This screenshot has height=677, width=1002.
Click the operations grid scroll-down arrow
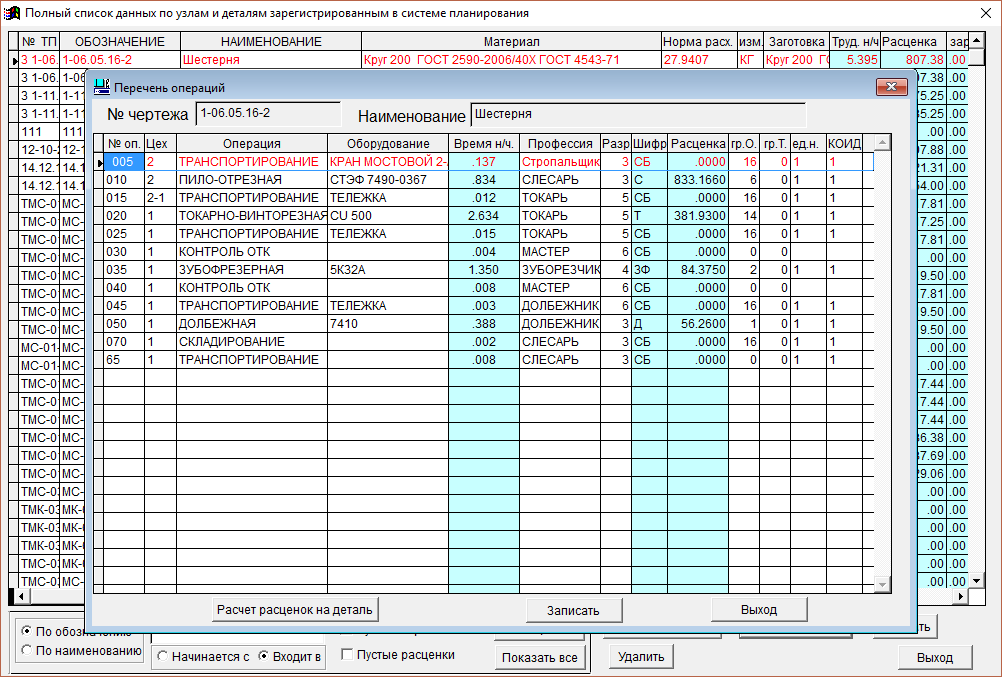click(881, 585)
